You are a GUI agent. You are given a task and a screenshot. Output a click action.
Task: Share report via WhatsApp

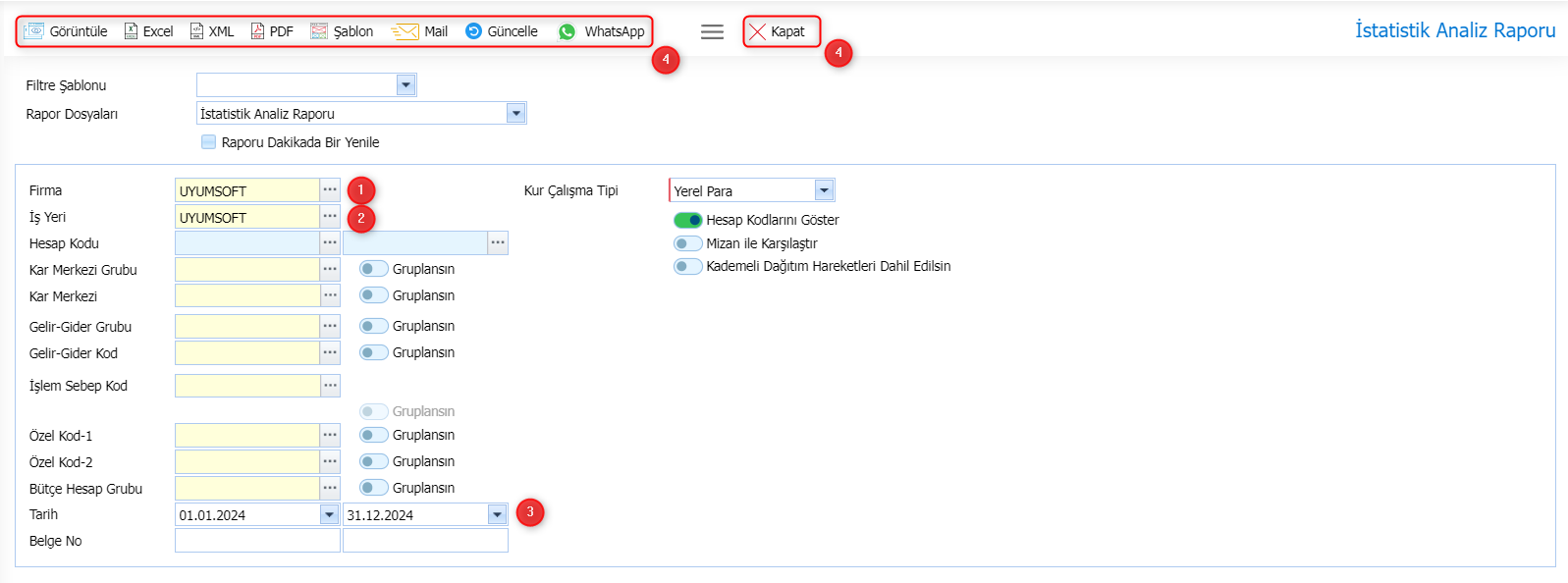(601, 31)
